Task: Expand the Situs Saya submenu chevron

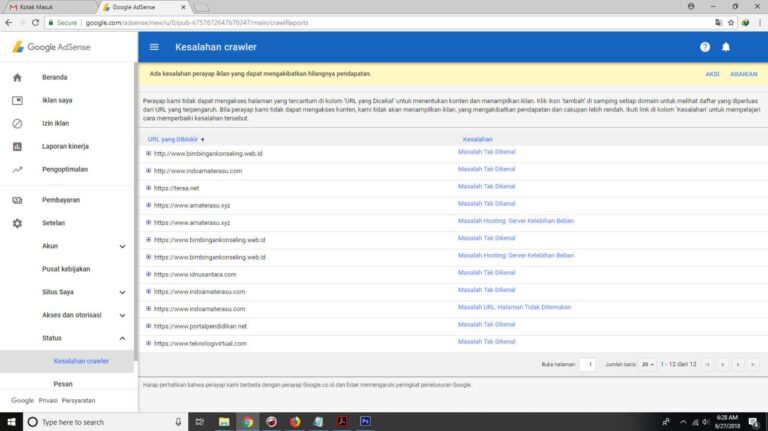Action: (x=122, y=292)
